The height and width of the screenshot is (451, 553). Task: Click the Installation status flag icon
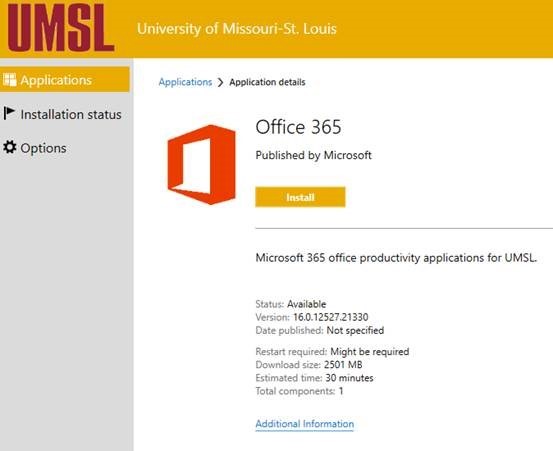(x=9, y=114)
